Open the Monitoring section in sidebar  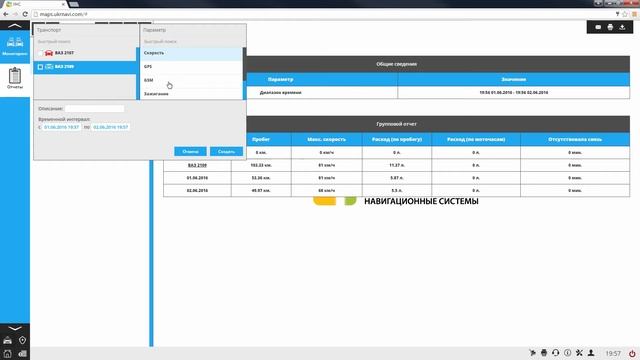15,47
